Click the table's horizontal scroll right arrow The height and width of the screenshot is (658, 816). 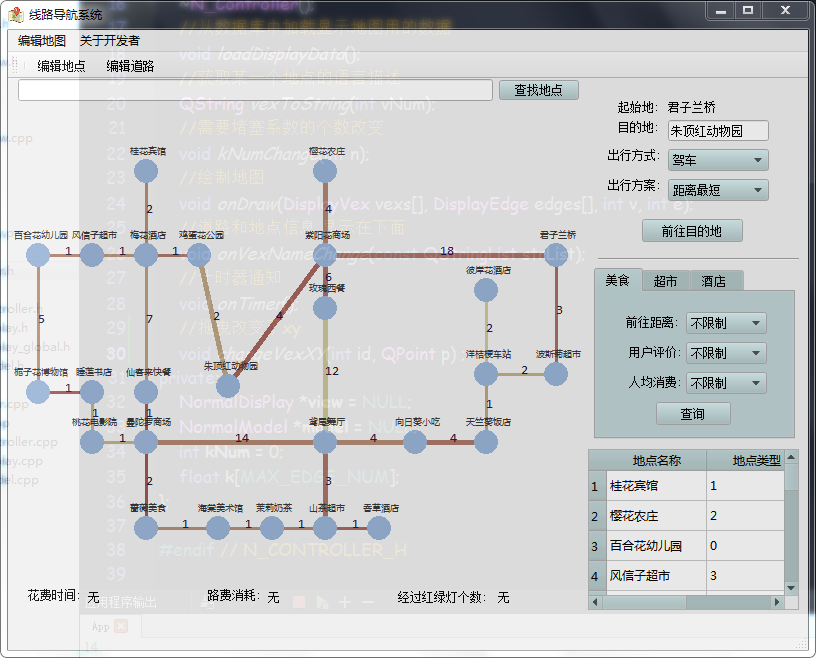777,602
